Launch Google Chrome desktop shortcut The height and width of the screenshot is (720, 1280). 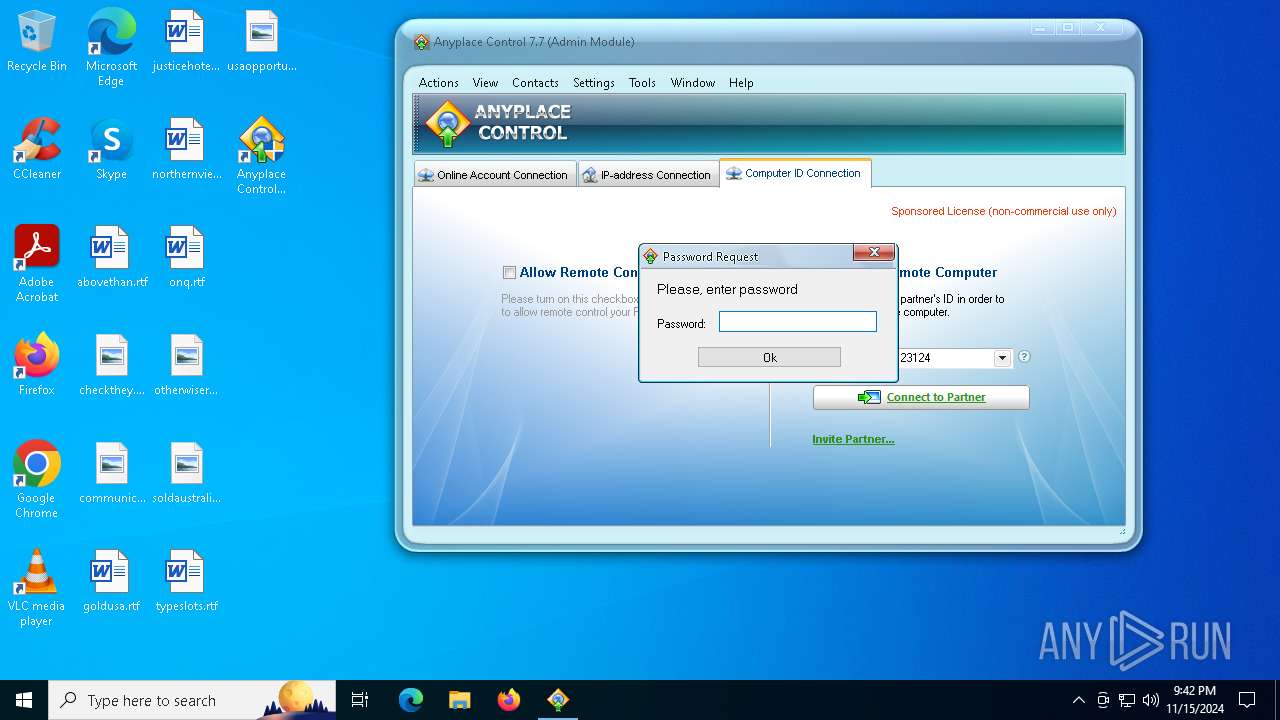(x=37, y=480)
